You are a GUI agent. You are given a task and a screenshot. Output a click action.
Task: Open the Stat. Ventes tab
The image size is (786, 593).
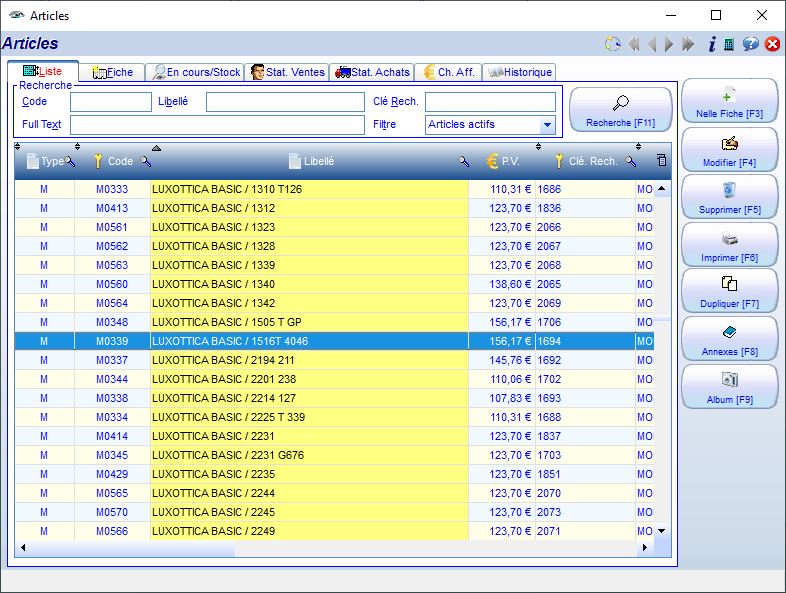(x=287, y=72)
